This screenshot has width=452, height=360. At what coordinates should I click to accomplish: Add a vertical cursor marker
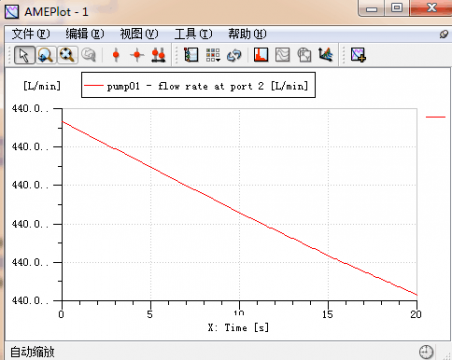[116, 55]
